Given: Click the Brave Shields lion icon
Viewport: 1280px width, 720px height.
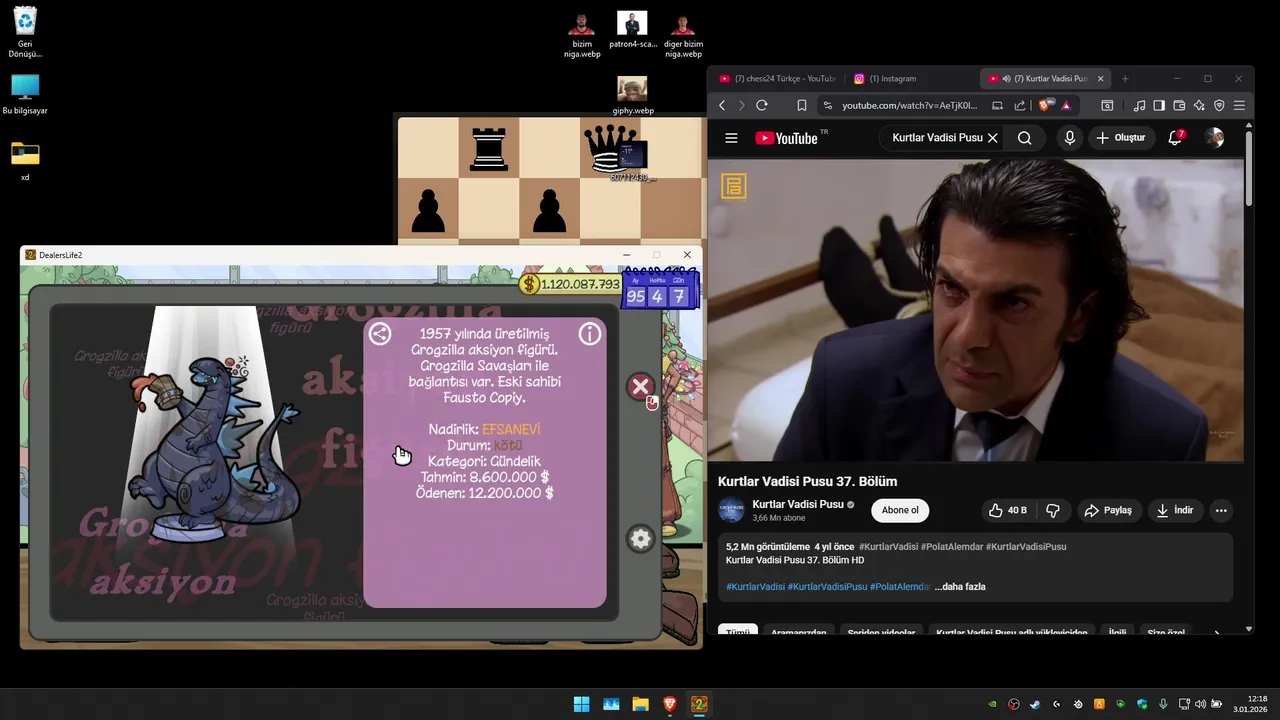Looking at the screenshot, I should click(x=1046, y=105).
